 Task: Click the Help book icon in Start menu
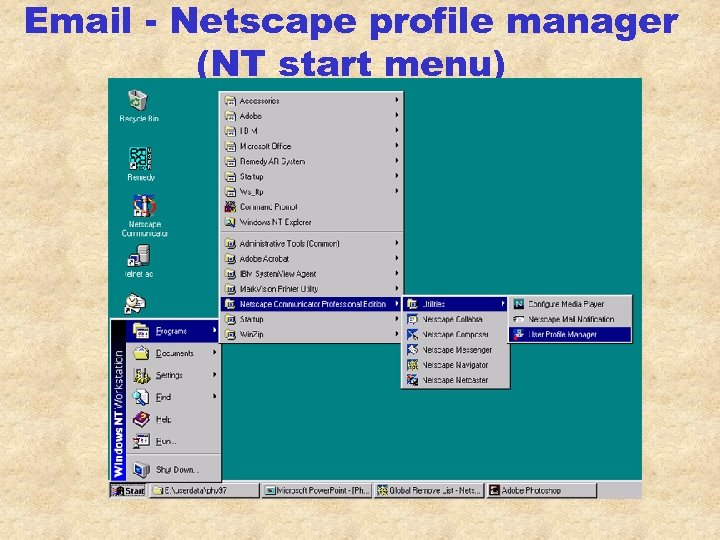pos(141,419)
